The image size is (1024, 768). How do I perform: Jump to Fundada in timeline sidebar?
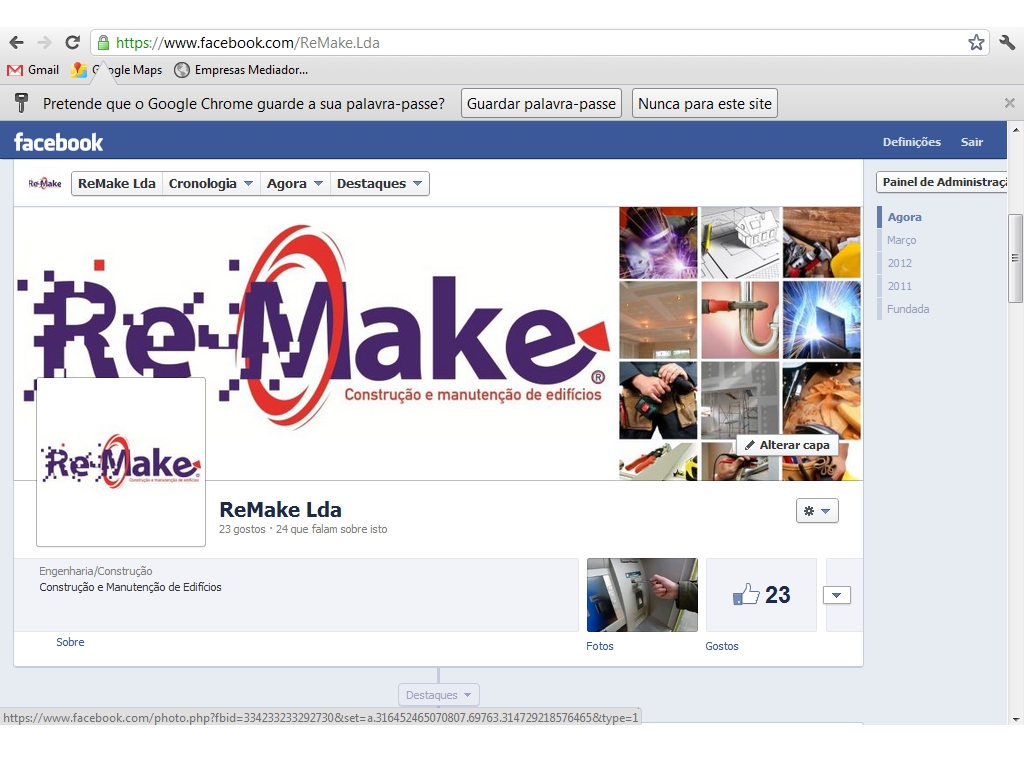click(x=908, y=309)
